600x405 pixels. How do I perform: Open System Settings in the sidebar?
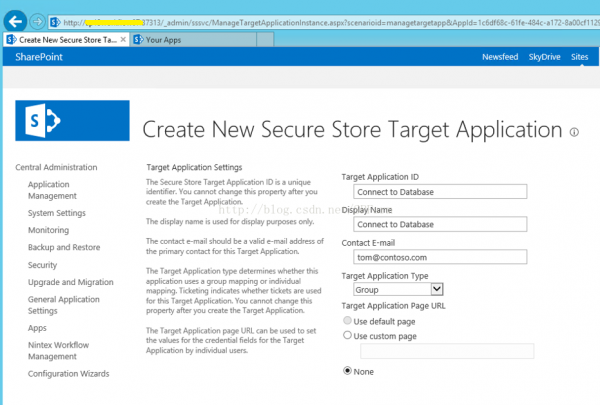[x=57, y=213]
